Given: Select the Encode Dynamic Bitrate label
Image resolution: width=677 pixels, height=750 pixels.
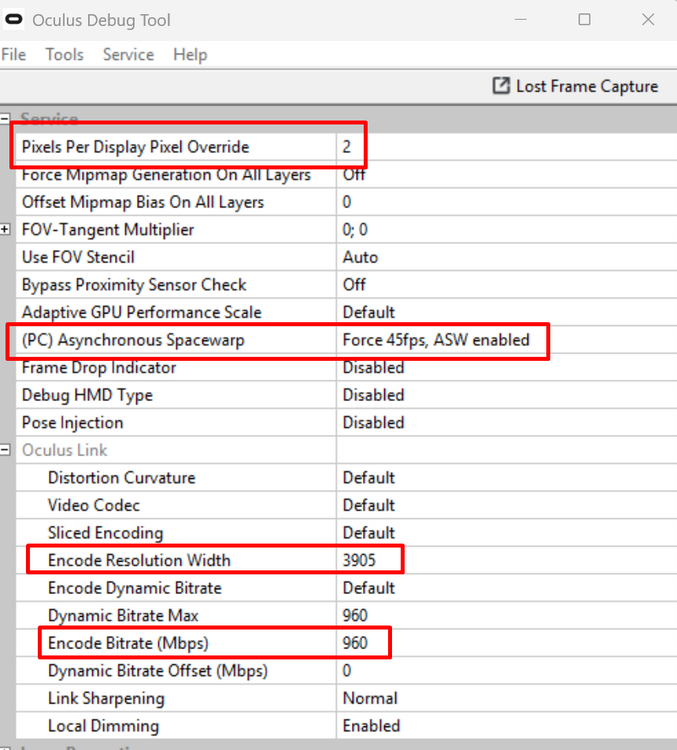Looking at the screenshot, I should pos(135,588).
